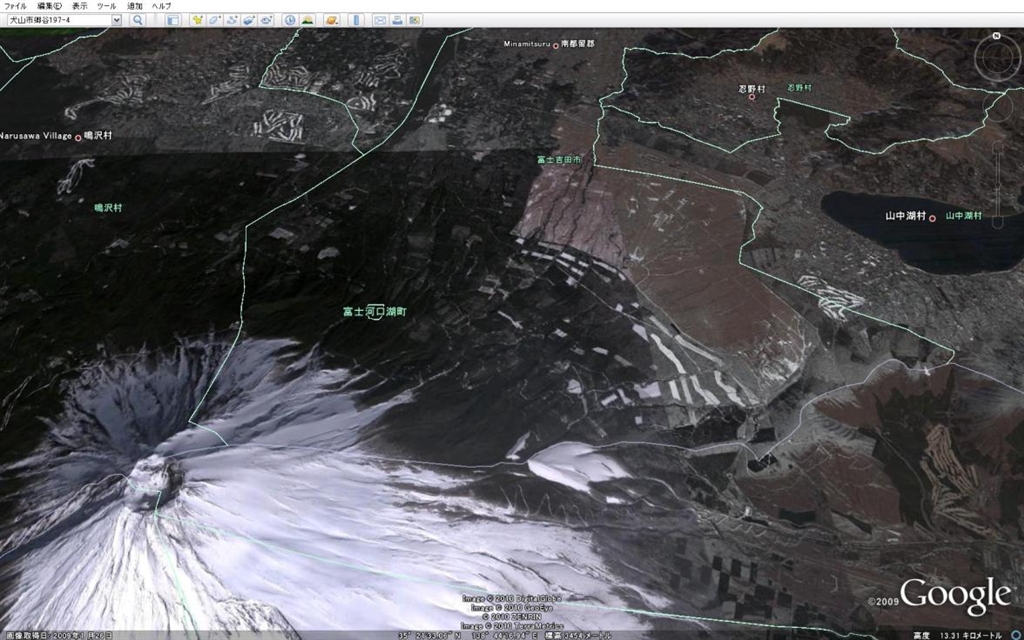The height and width of the screenshot is (640, 1024).
Task: Expand the search history dropdown arrow
Action: click(x=117, y=20)
